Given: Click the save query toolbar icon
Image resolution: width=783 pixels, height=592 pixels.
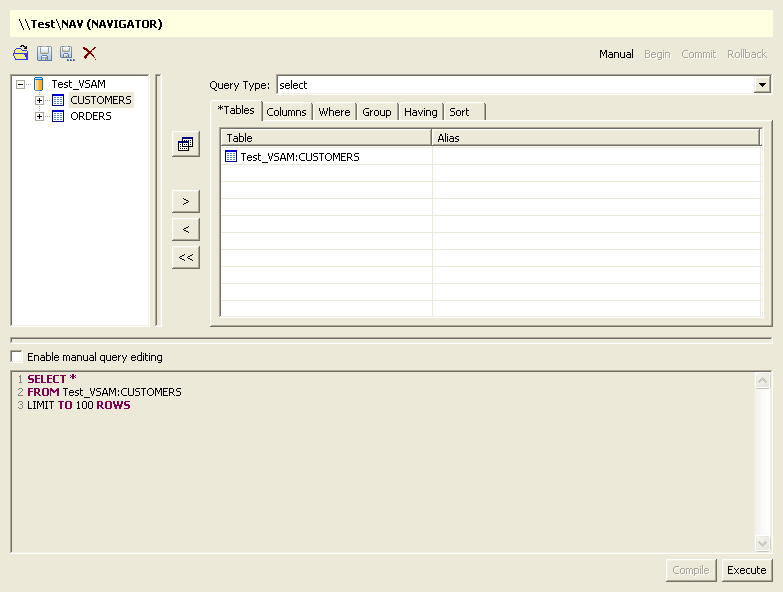Looking at the screenshot, I should coord(44,53).
